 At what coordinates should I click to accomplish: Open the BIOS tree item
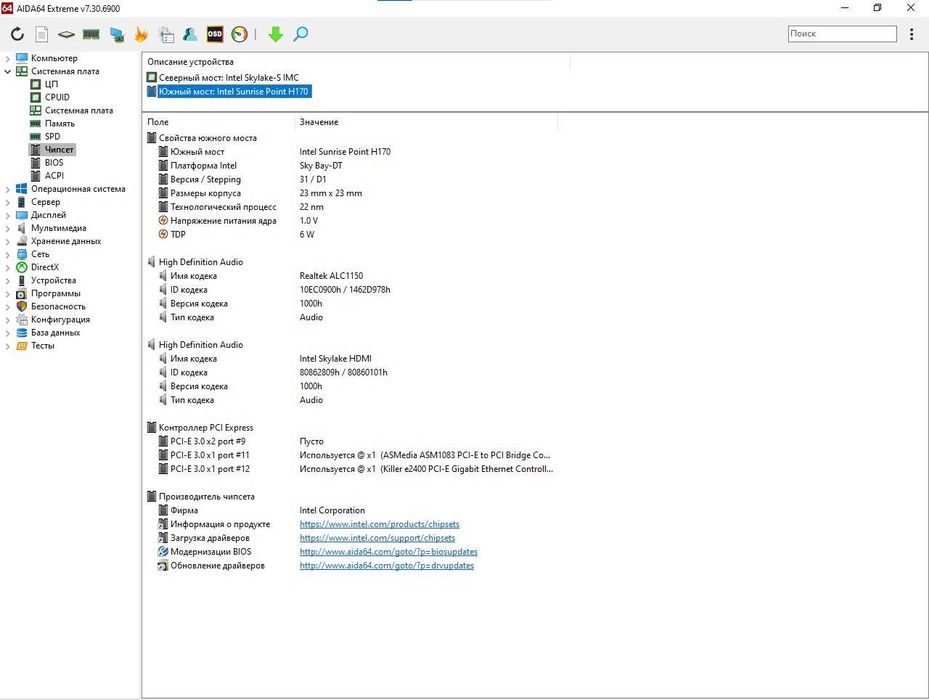point(54,162)
